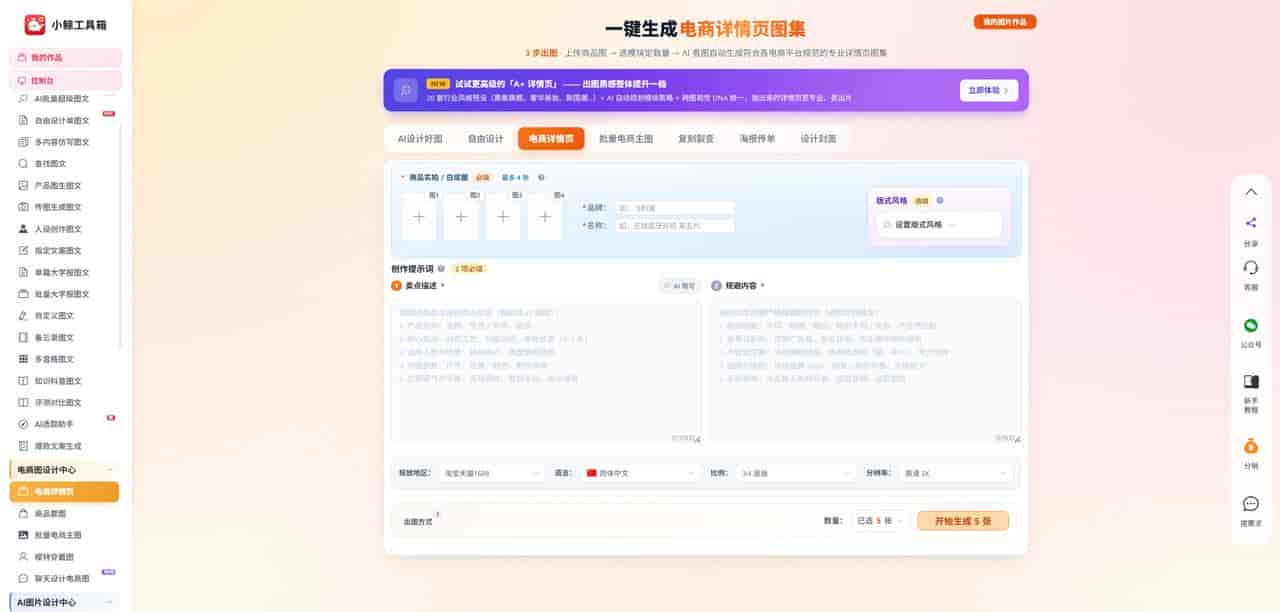Upload an image to the 图4 slot
Screen dimensions: 1280x612
point(545,217)
